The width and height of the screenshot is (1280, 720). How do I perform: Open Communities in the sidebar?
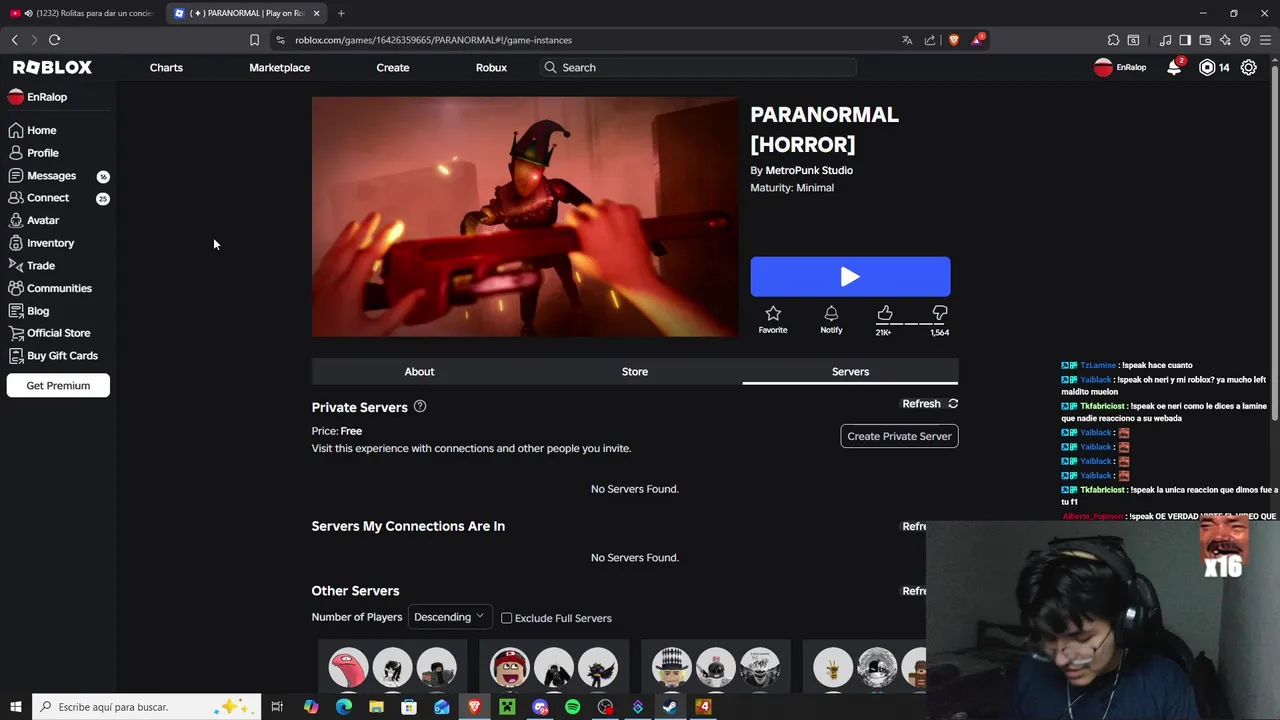tap(50, 288)
